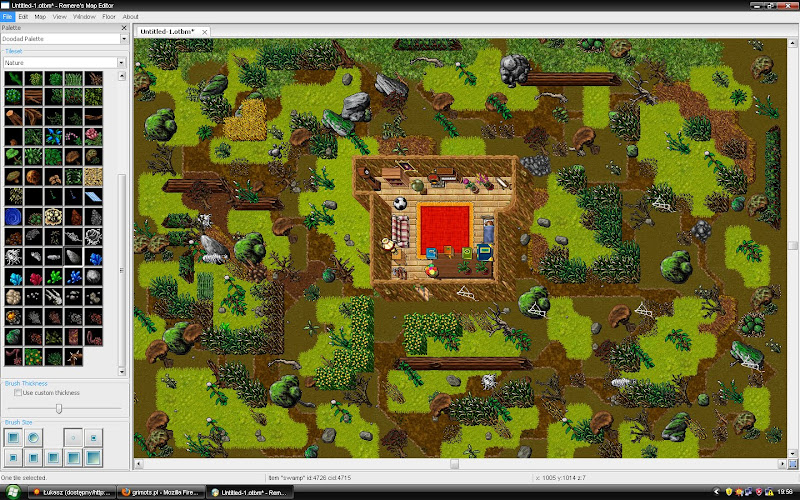Switch brush shape to circle
800x500 pixels.
coord(33,437)
